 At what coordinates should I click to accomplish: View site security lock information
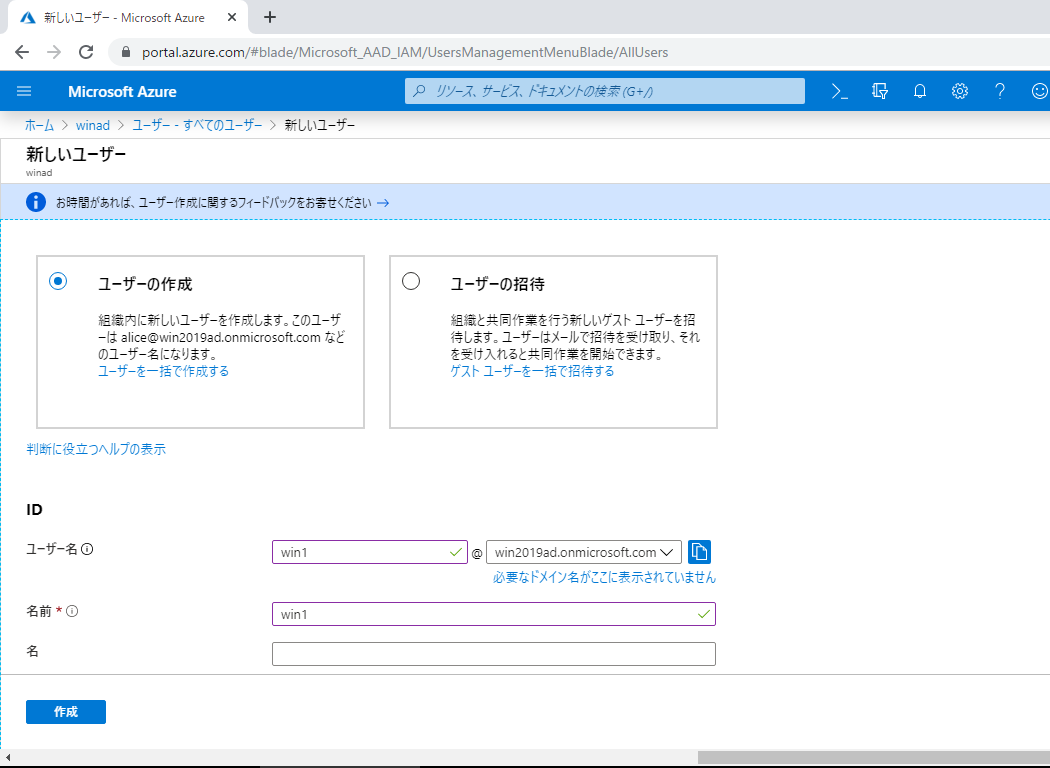pyautogui.click(x=125, y=52)
